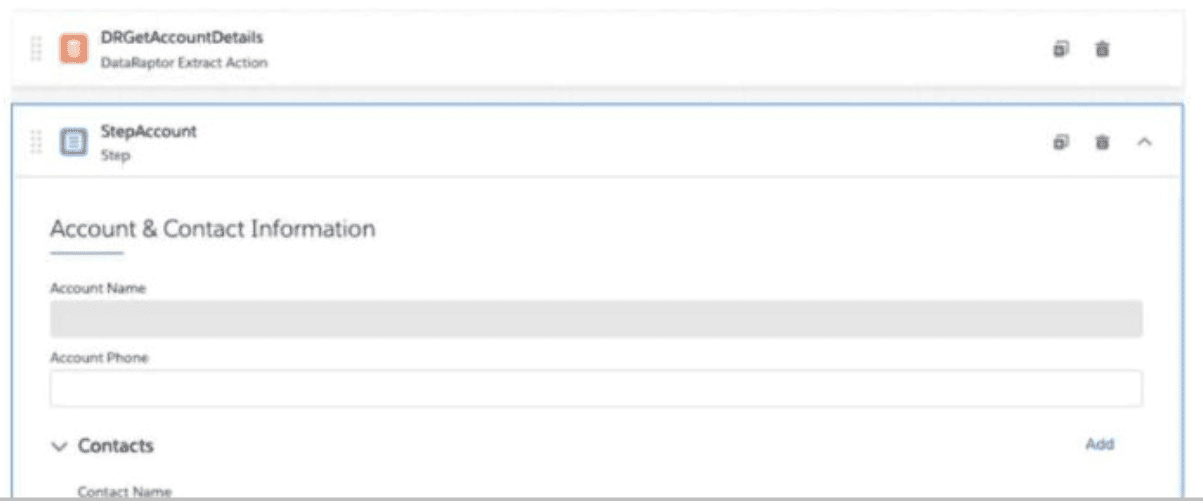Image resolution: width=1203 pixels, height=501 pixels.
Task: Collapse the Contacts section chevron
Action: pyautogui.click(x=58, y=446)
